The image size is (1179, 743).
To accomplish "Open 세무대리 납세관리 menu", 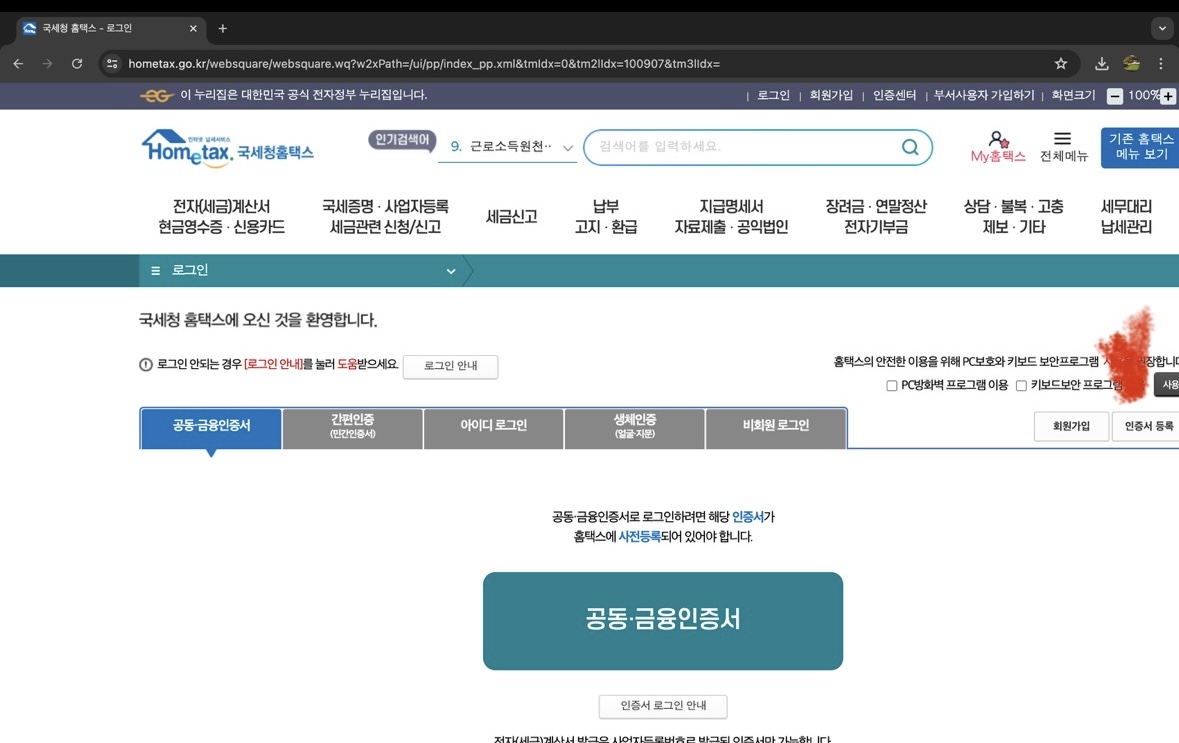I will [x=1126, y=217].
